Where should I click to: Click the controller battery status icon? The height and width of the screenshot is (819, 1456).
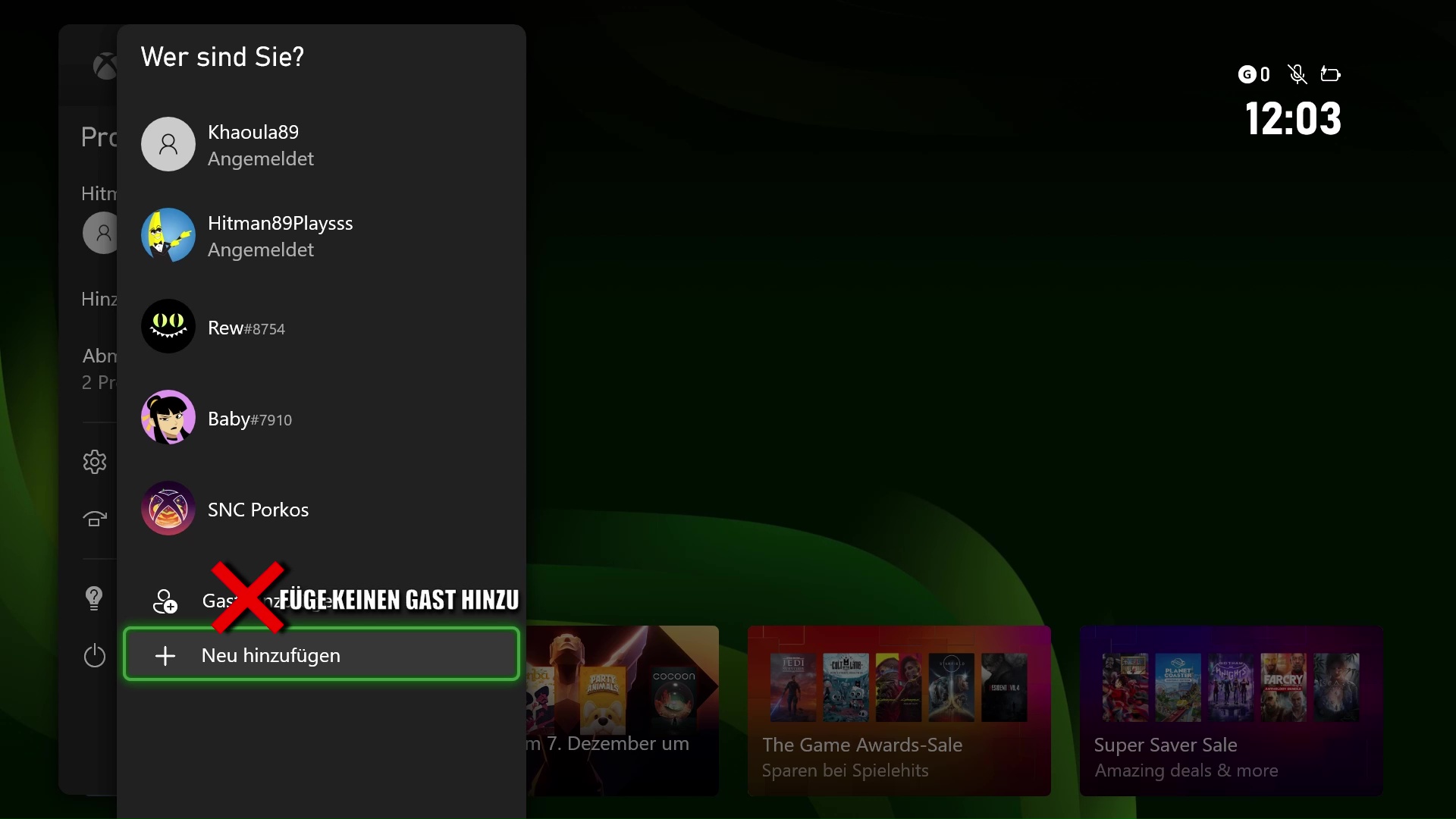[1331, 74]
